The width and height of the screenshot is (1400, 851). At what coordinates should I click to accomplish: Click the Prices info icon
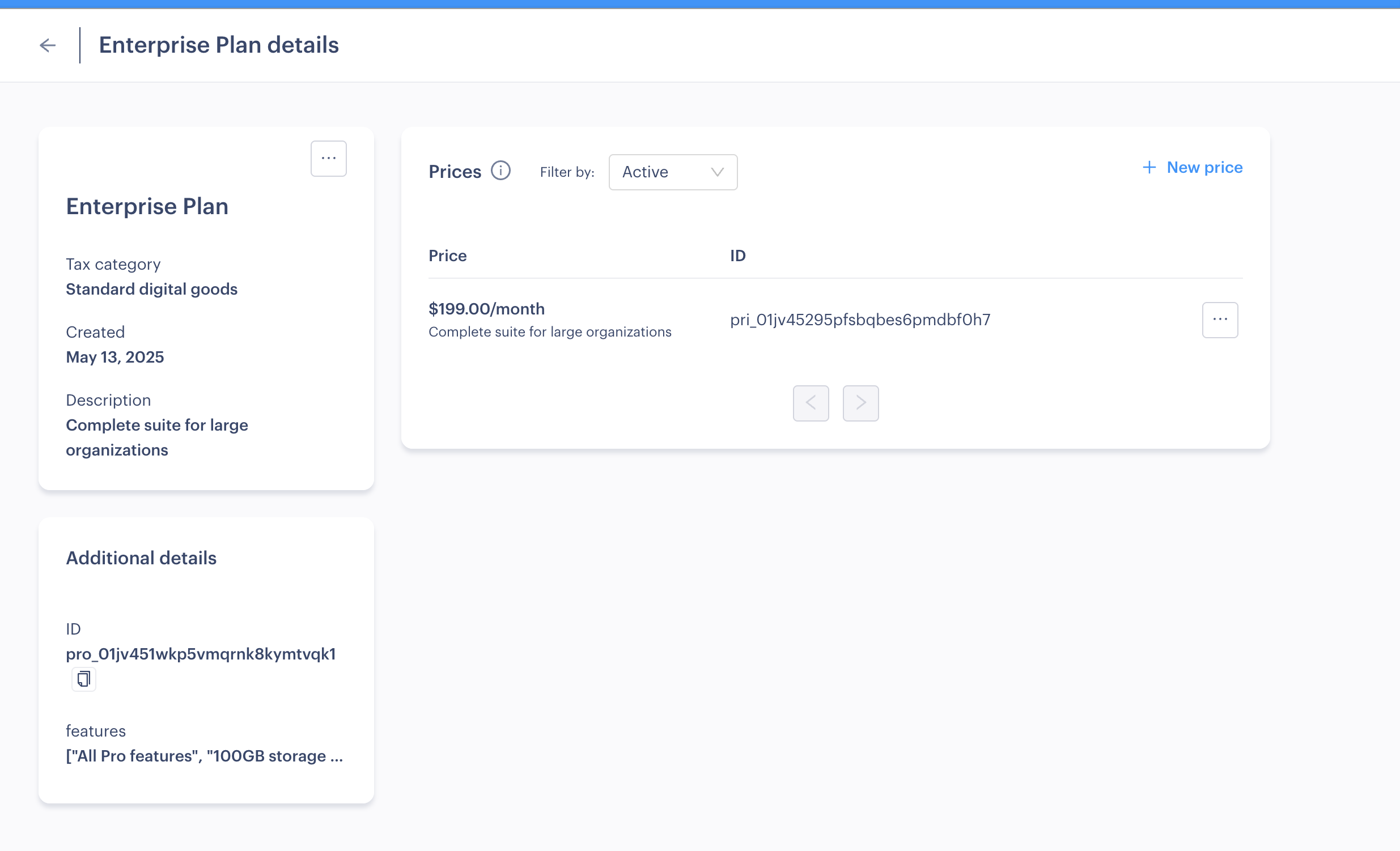click(500, 171)
